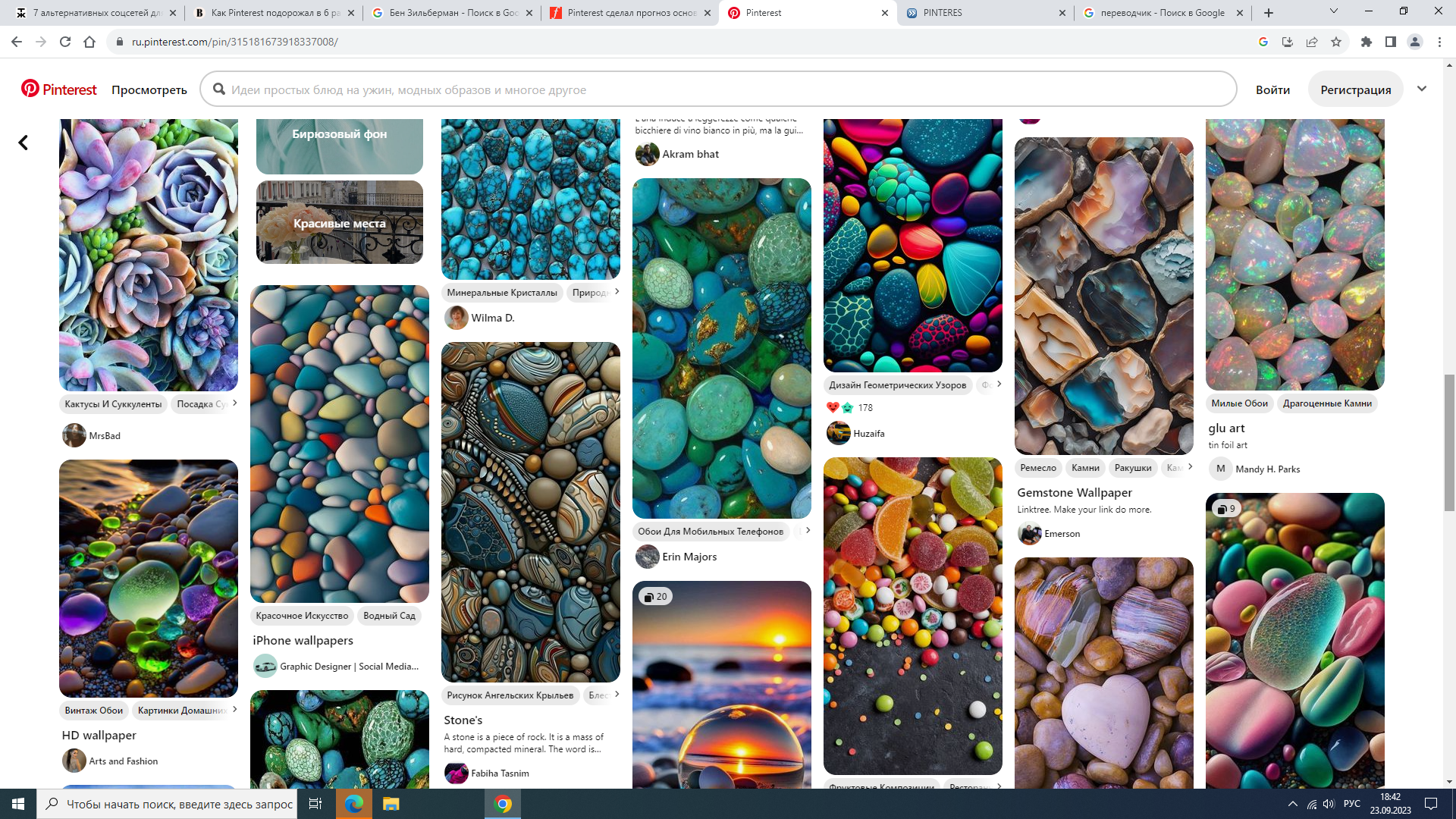Open the succulents pin image
The image size is (1456, 819).
(149, 255)
